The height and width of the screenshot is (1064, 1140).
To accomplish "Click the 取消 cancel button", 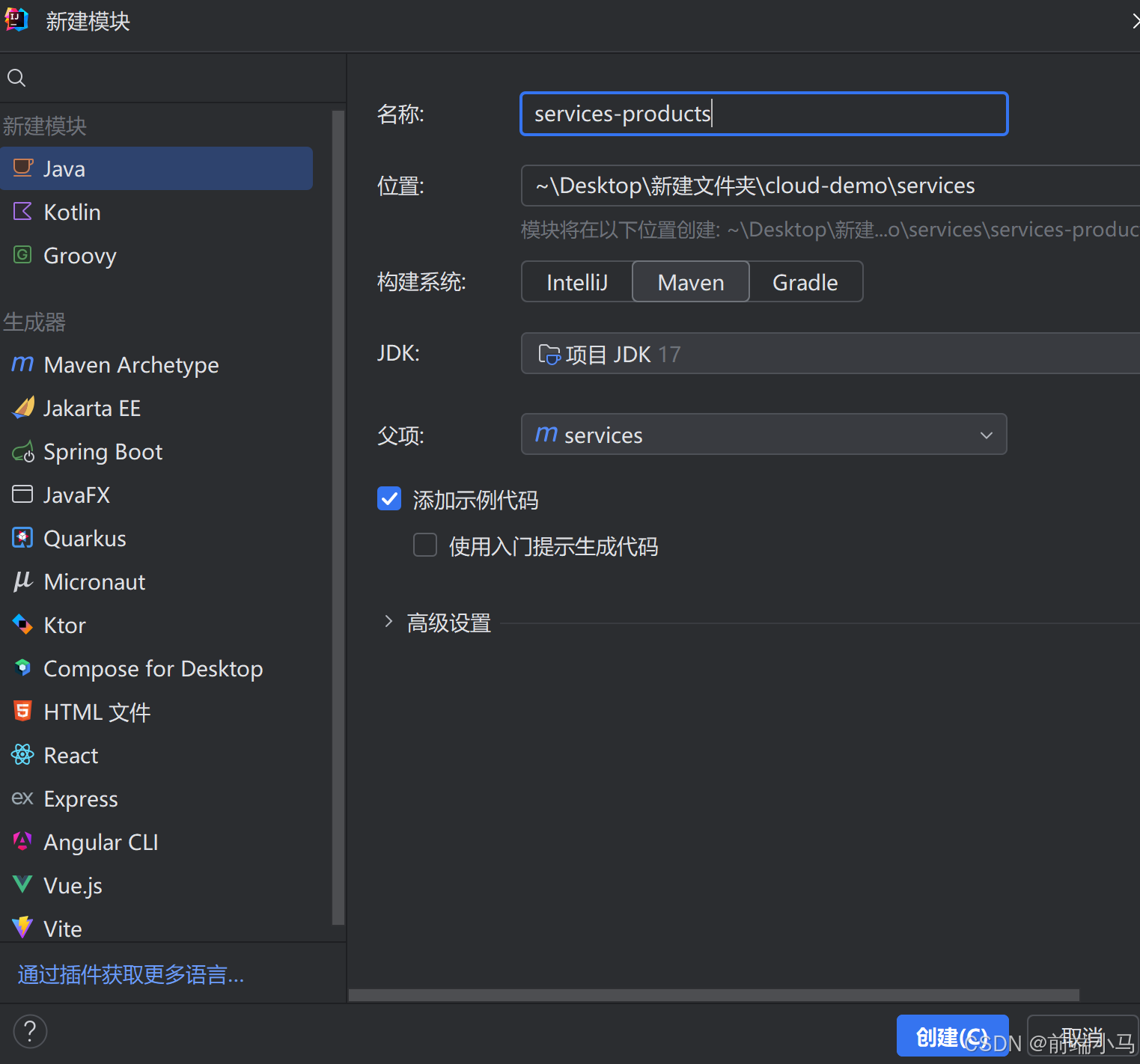I will [1083, 1036].
